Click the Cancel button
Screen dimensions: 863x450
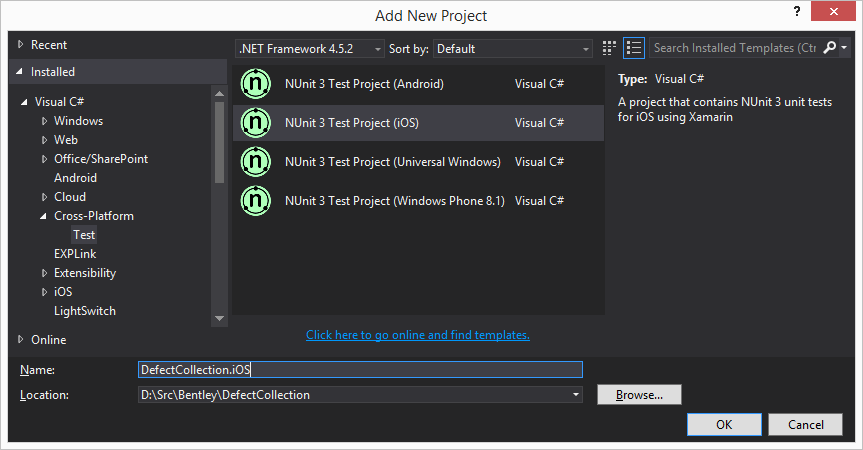tap(805, 425)
